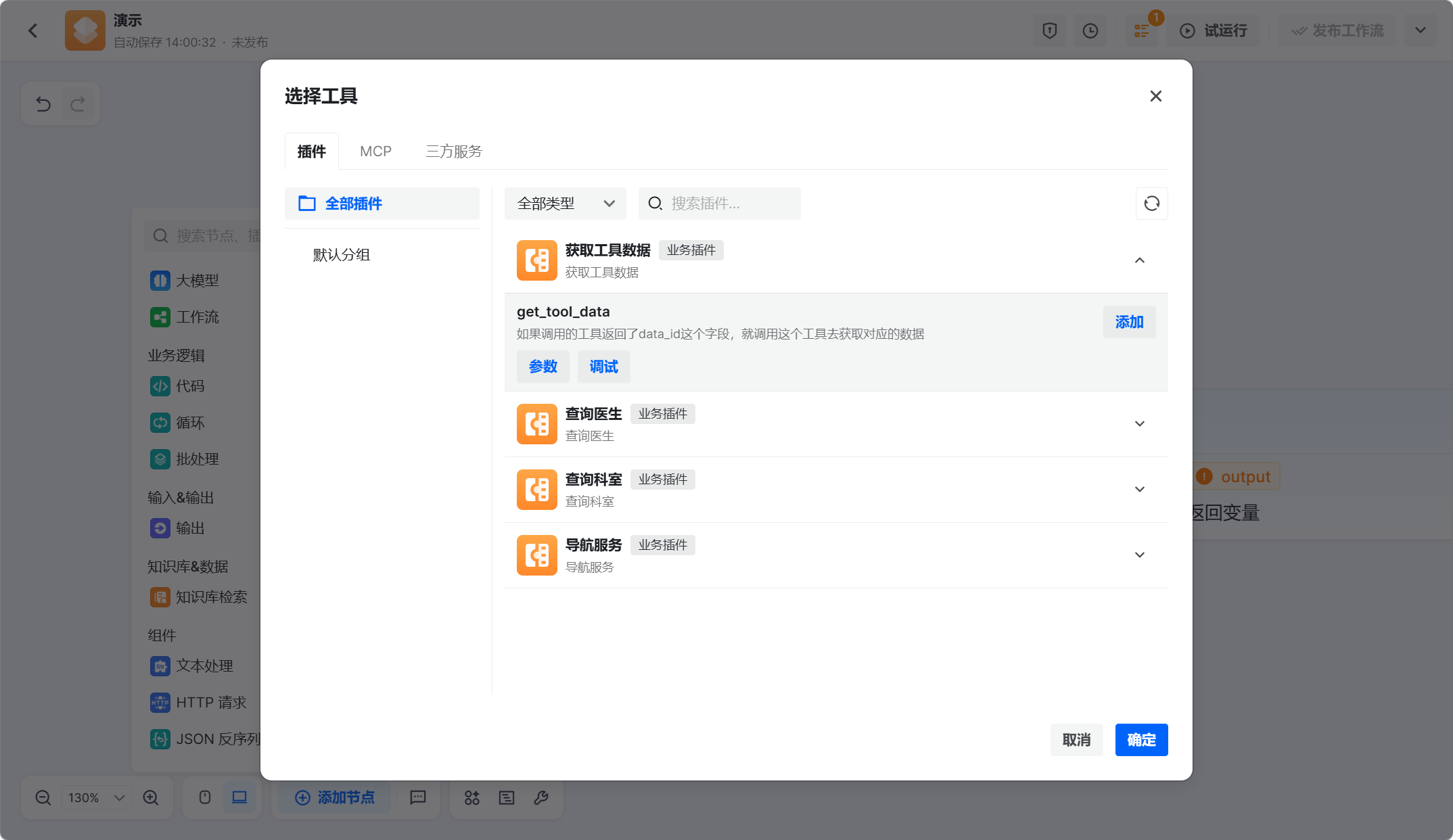Expand the 查询医生 plugin
This screenshot has height=840, width=1453.
[1140, 424]
